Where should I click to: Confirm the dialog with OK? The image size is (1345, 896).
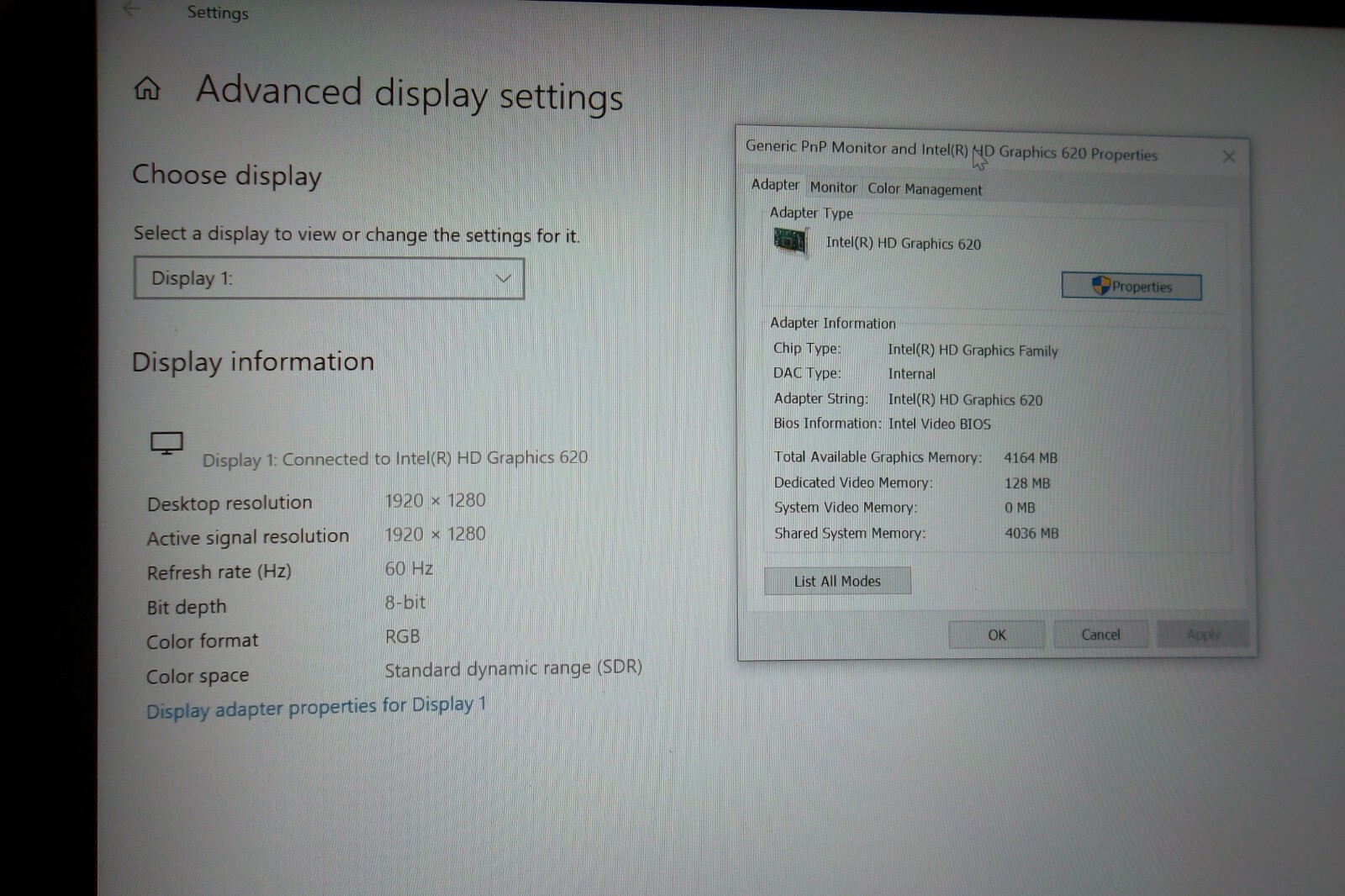pos(996,635)
